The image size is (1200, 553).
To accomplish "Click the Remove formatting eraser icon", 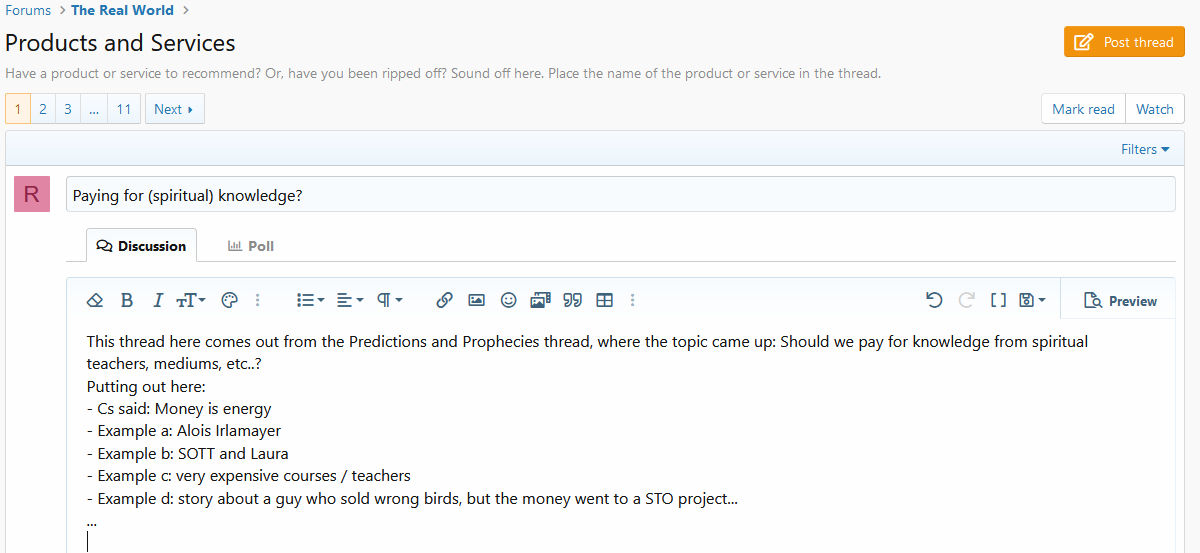I will (x=95, y=300).
